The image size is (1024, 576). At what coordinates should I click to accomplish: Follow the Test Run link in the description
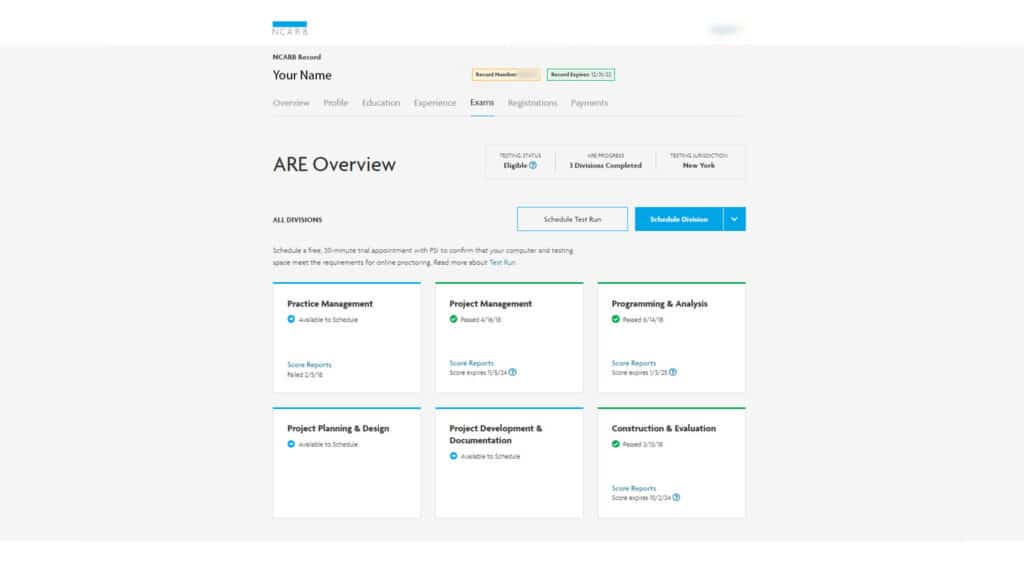pos(502,263)
